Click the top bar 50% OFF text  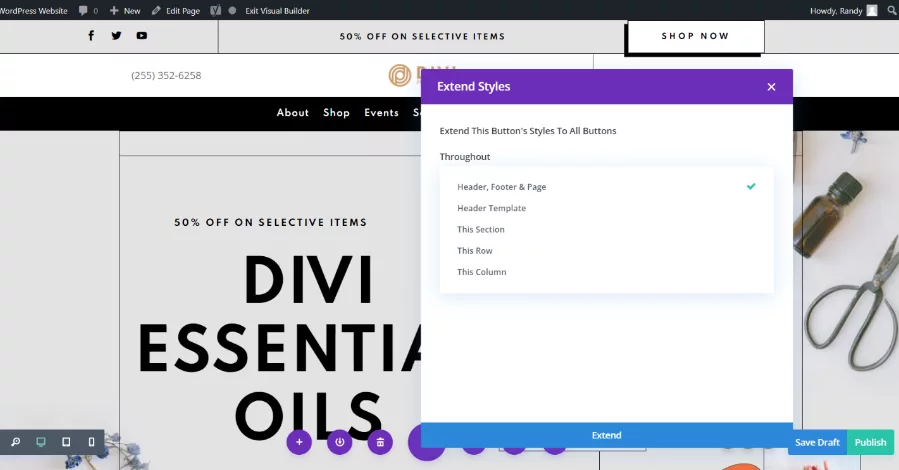[x=422, y=36]
